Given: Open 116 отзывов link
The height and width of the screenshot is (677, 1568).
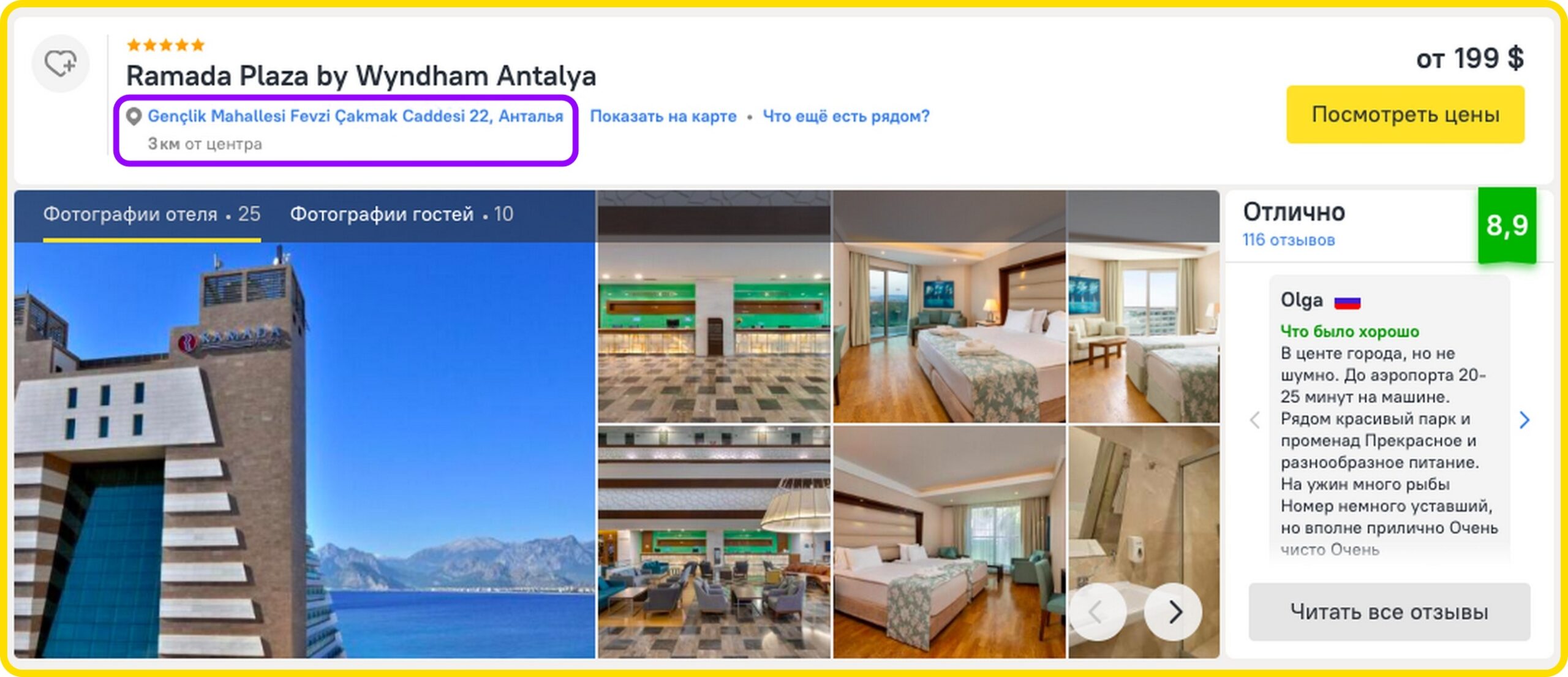Looking at the screenshot, I should point(1288,240).
